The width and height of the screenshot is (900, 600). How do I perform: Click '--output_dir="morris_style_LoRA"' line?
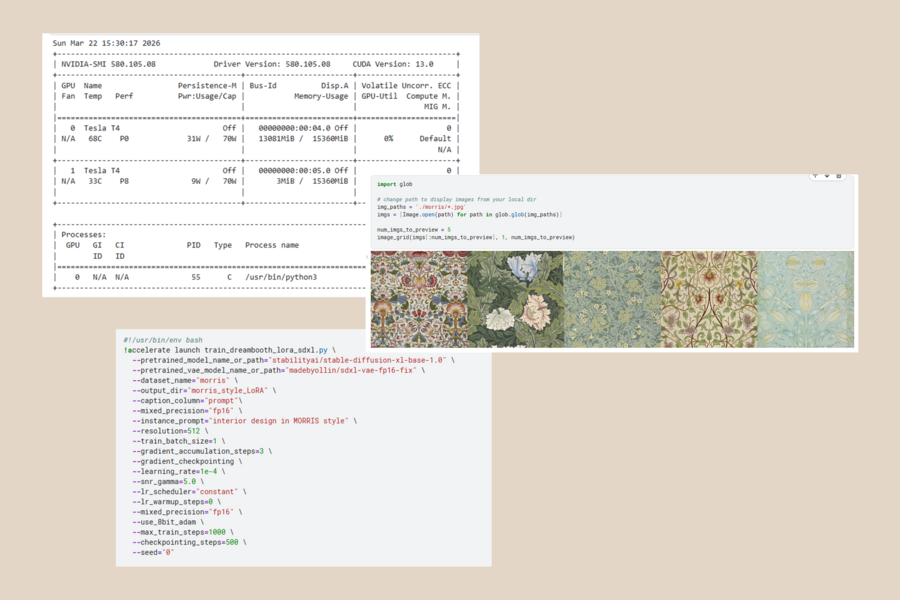204,390
